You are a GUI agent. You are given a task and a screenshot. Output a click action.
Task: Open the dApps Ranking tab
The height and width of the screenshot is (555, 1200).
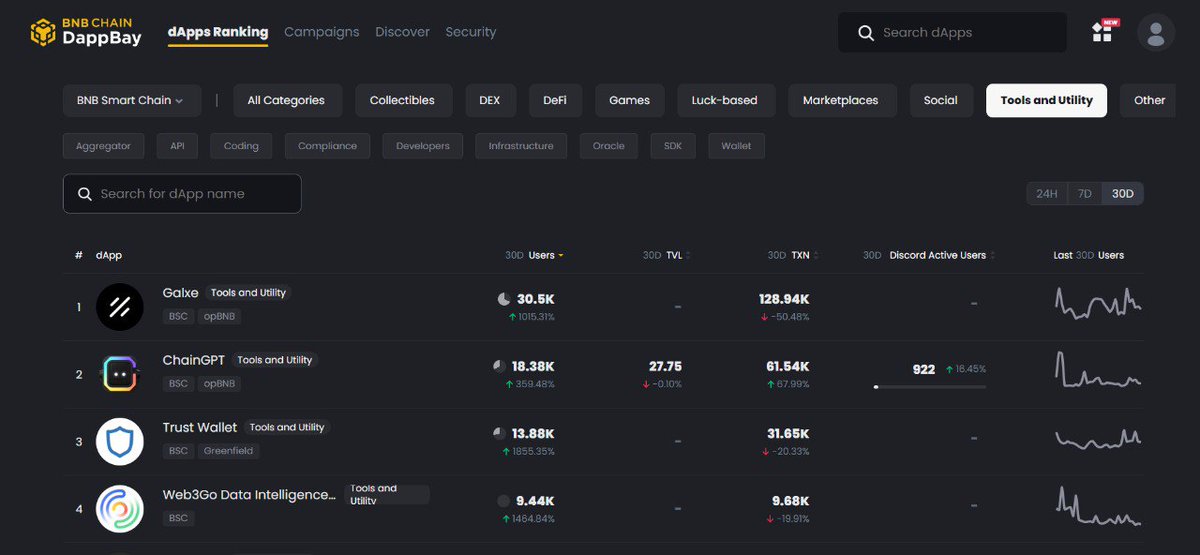(x=220, y=32)
